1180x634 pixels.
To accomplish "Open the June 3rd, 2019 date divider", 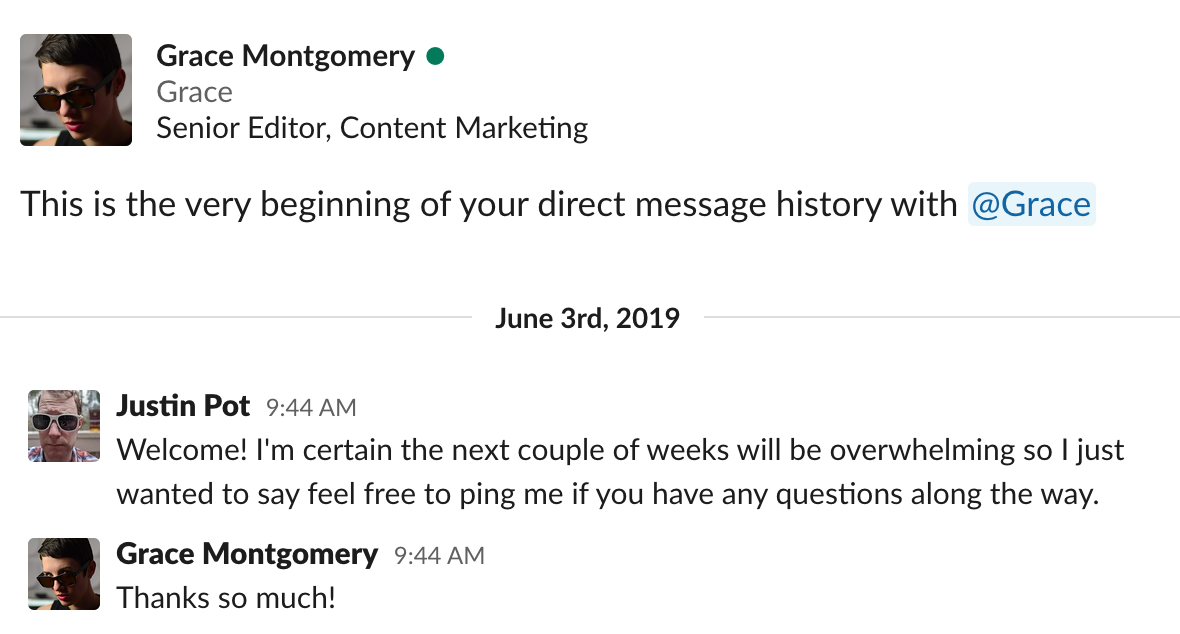I will point(587,318).
